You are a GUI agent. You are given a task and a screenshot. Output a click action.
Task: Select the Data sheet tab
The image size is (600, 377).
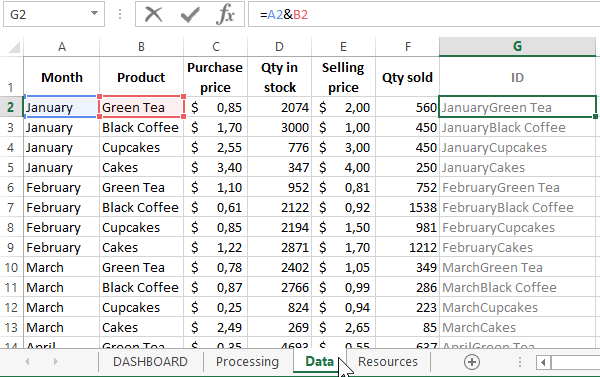(320, 362)
